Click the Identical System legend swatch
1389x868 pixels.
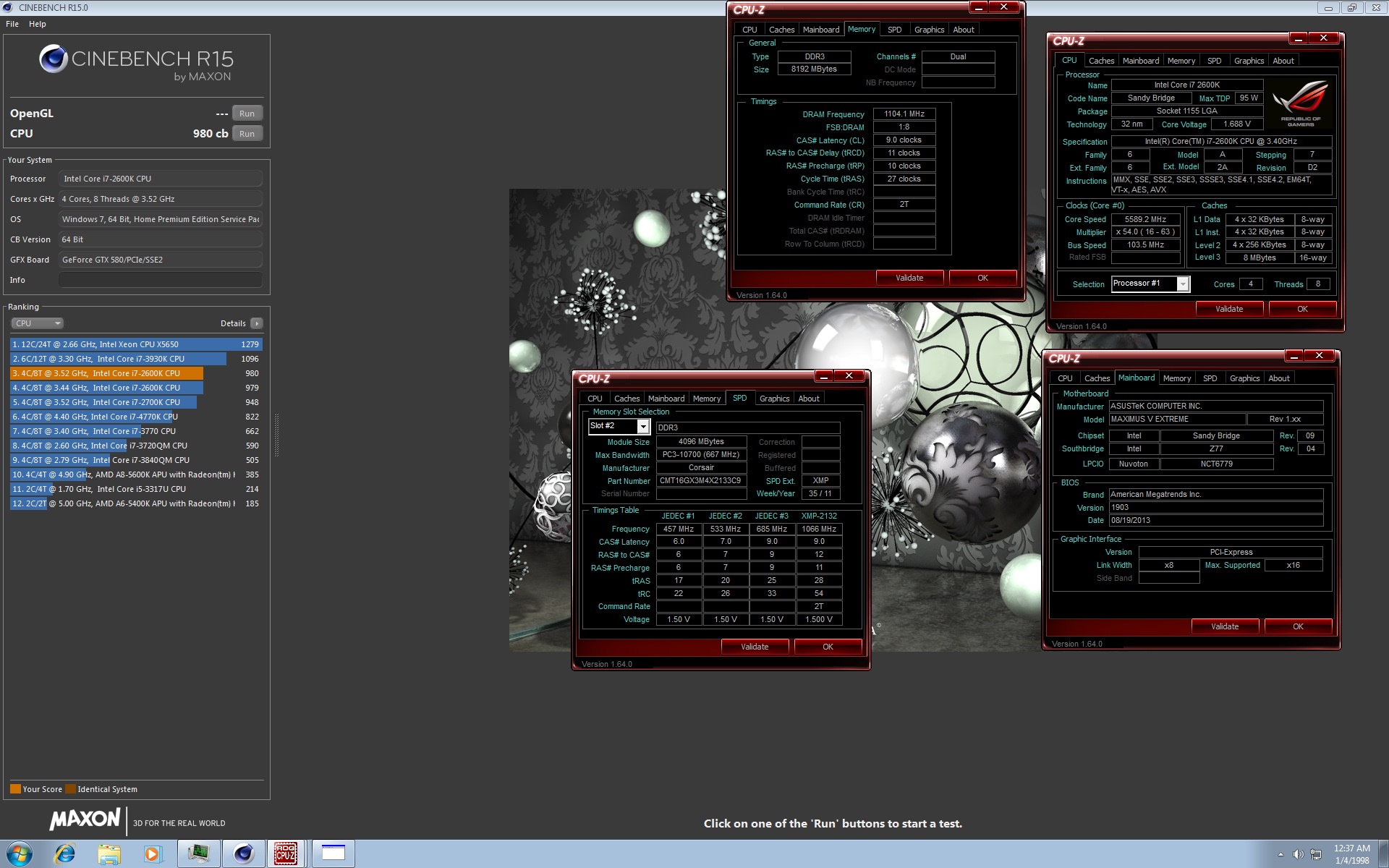pyautogui.click(x=70, y=789)
